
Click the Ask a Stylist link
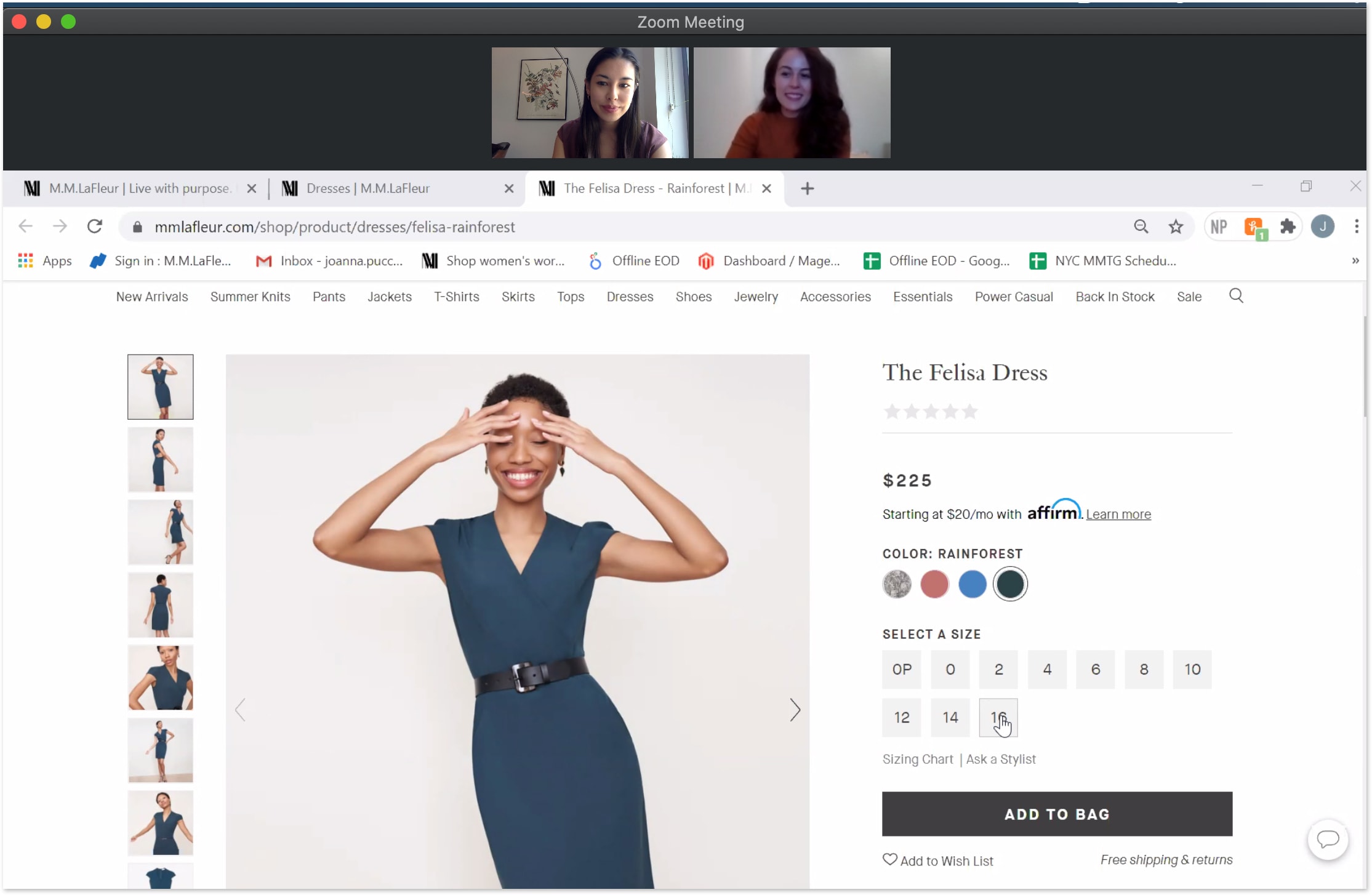[1000, 759]
